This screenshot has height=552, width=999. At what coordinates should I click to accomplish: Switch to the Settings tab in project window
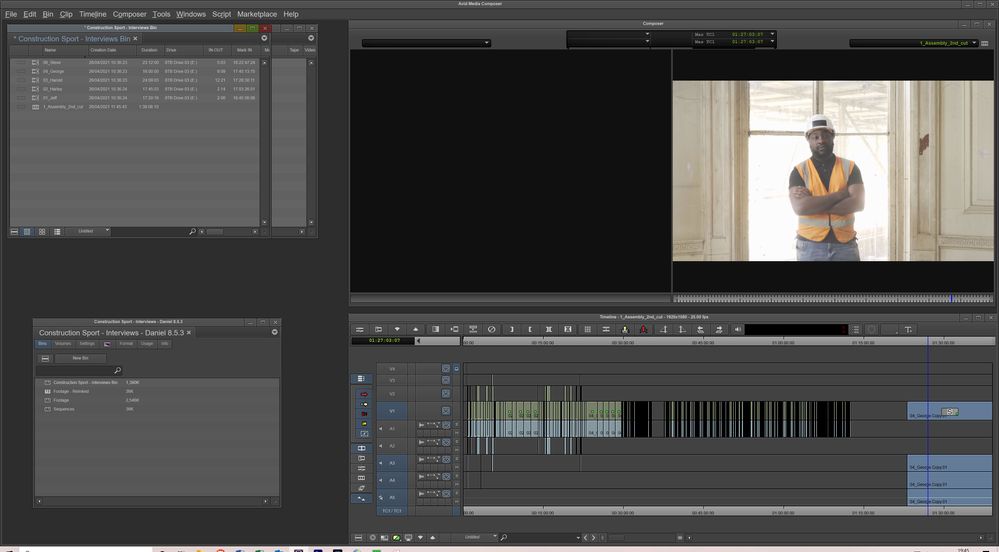click(87, 343)
